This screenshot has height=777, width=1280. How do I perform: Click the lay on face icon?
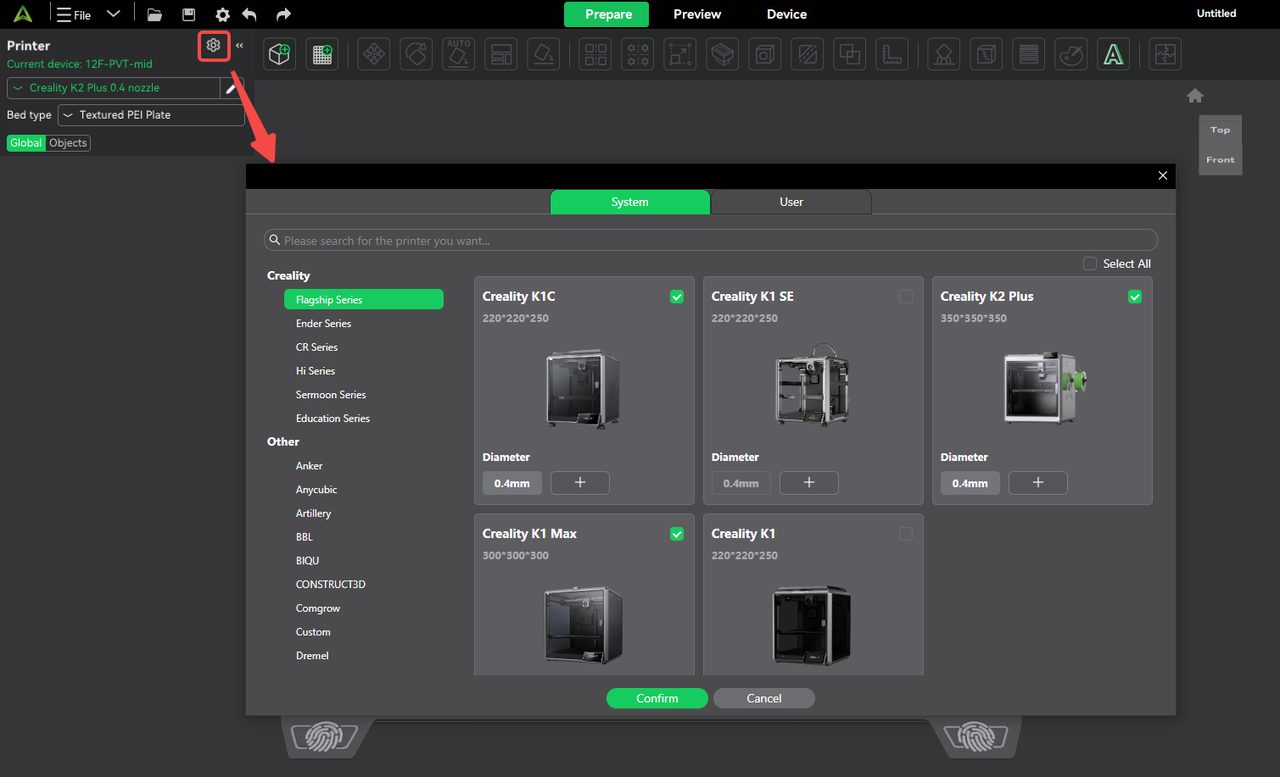542,55
